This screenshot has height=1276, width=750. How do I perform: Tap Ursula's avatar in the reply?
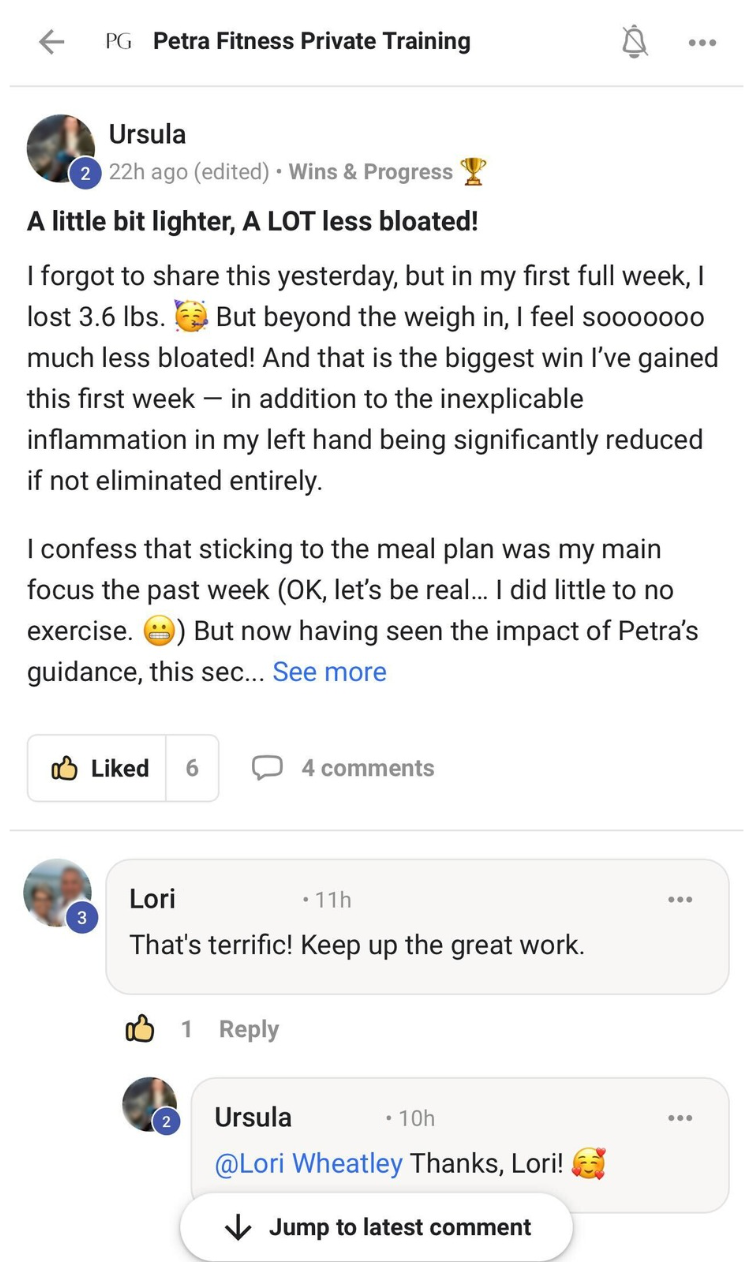point(150,1104)
